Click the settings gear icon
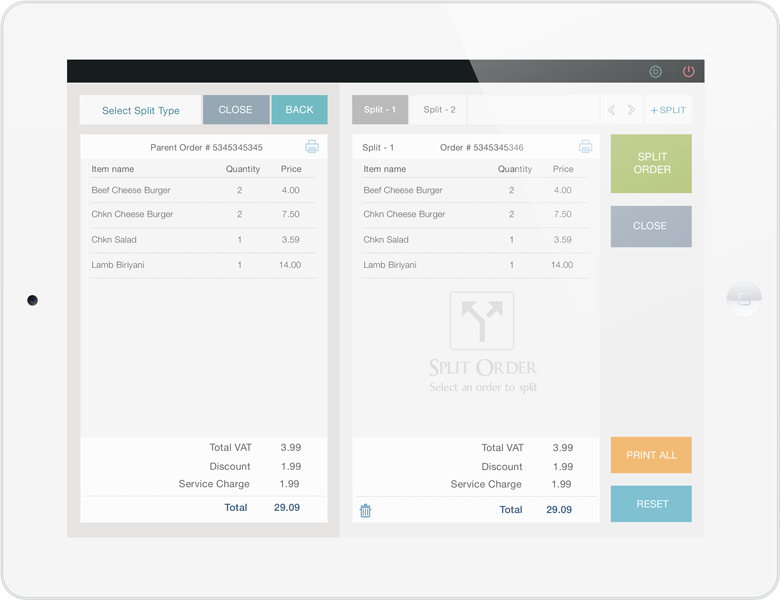Screen dimensions: 780x600 tap(656, 72)
